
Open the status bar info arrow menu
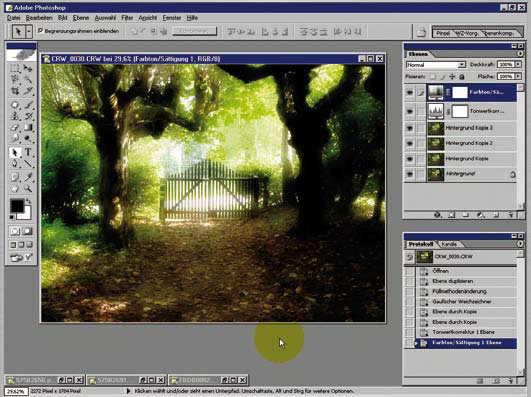(x=128, y=391)
